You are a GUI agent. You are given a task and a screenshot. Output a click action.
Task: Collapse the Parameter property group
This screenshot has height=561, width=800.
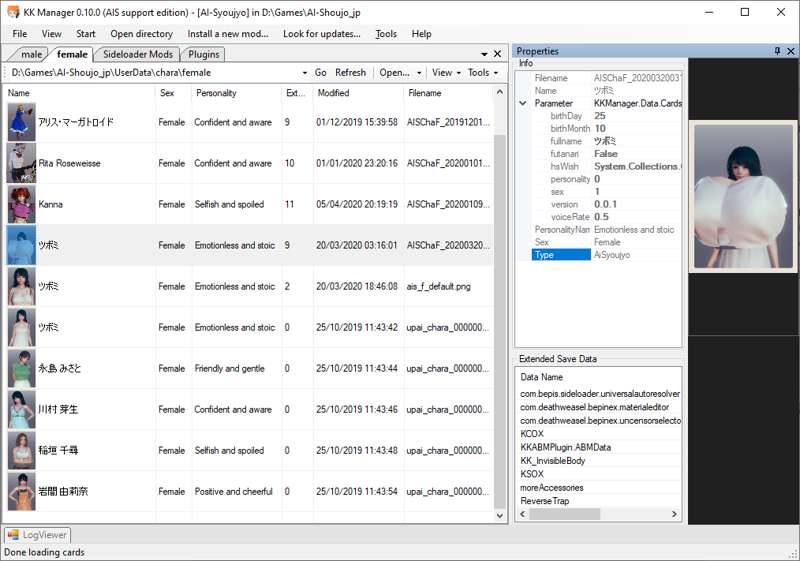click(x=523, y=103)
